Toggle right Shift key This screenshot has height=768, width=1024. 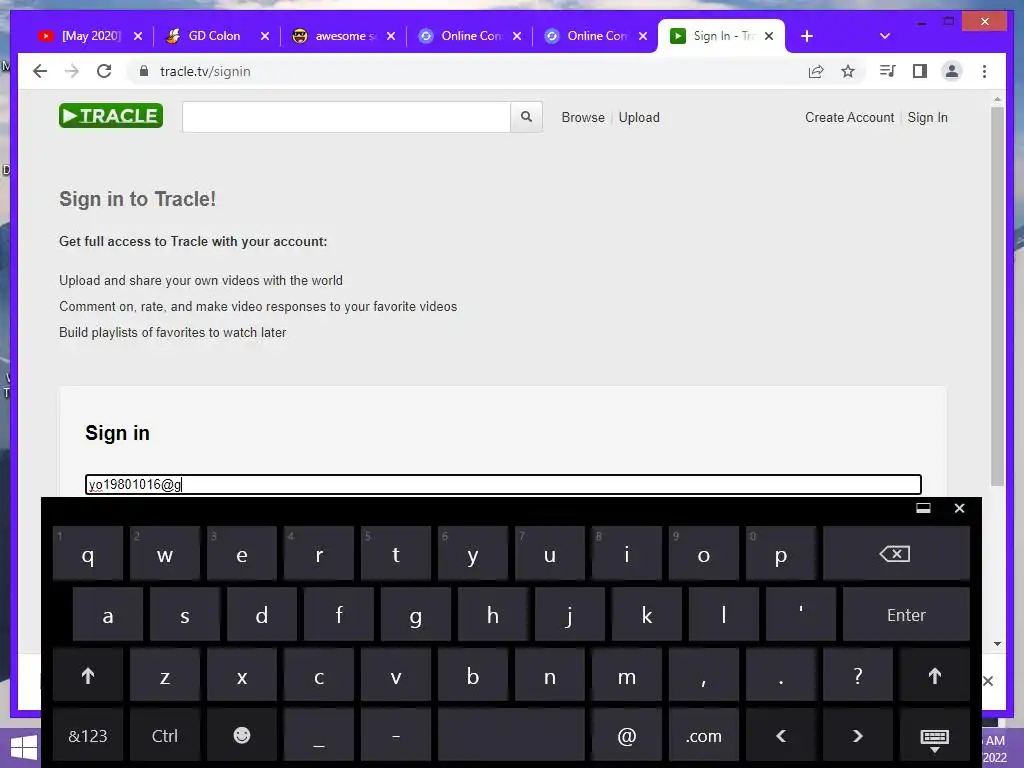[935, 676]
